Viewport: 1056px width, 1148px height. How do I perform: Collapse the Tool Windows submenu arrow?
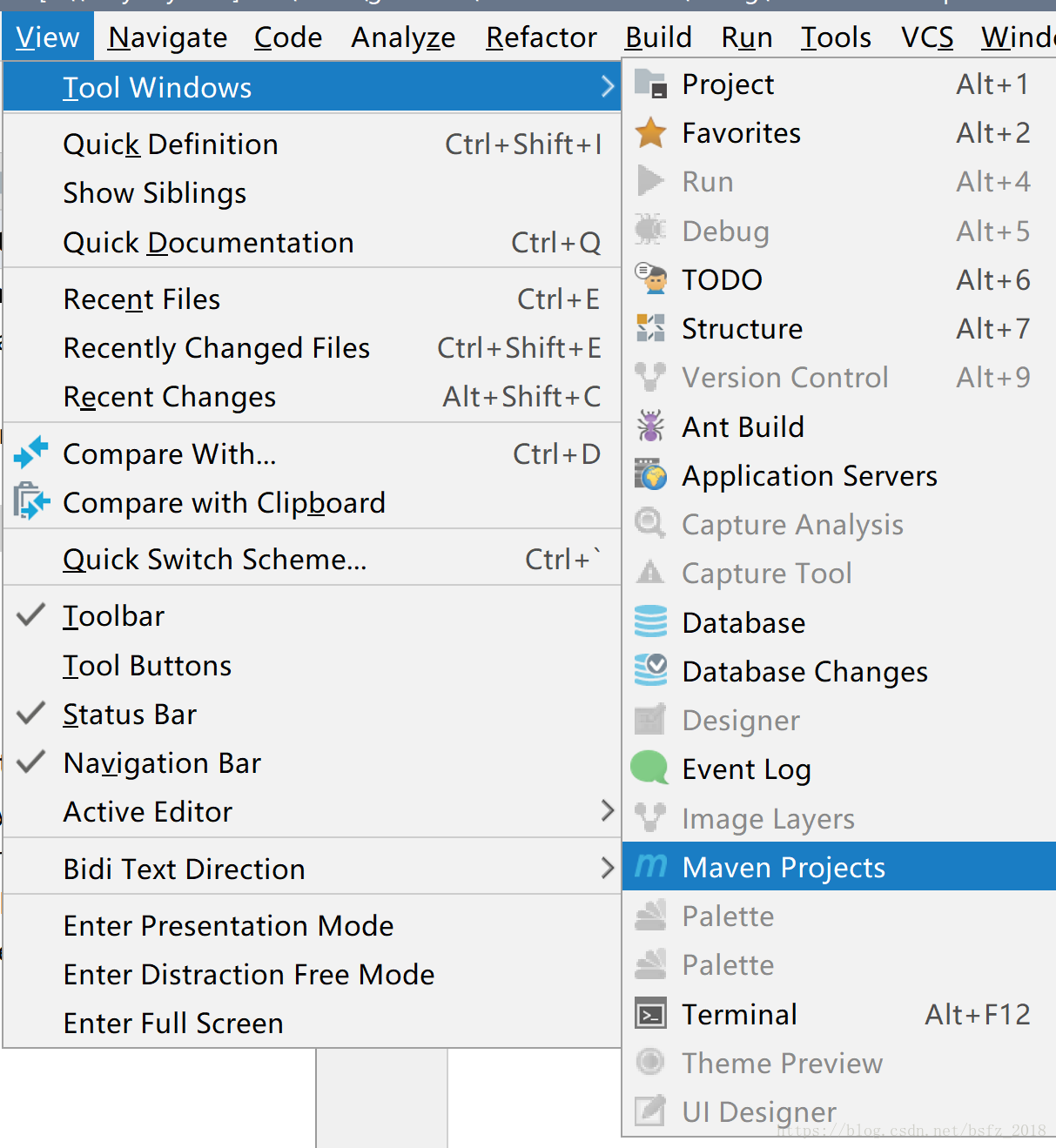pyautogui.click(x=608, y=87)
